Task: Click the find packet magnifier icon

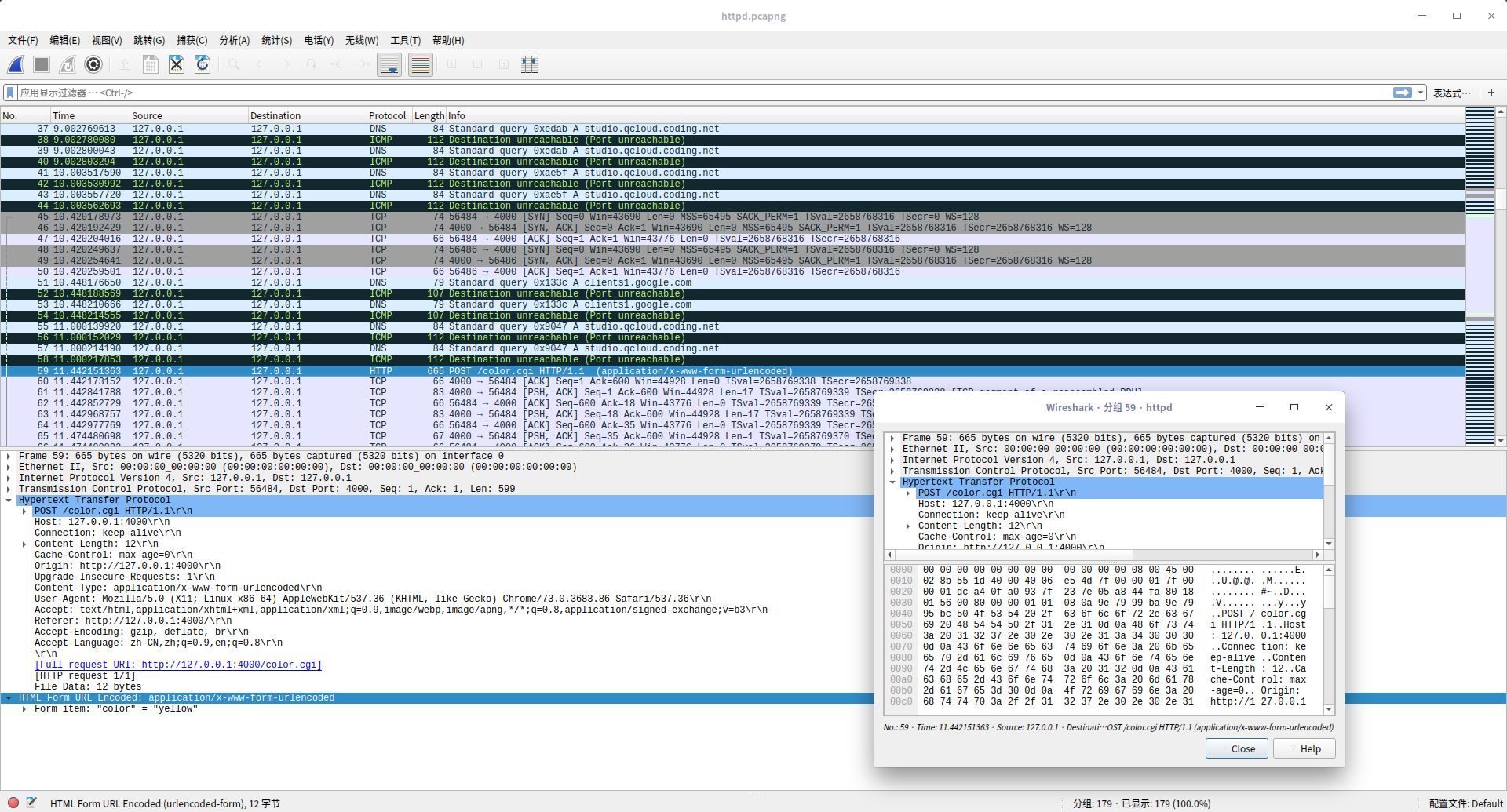Action: (x=234, y=65)
